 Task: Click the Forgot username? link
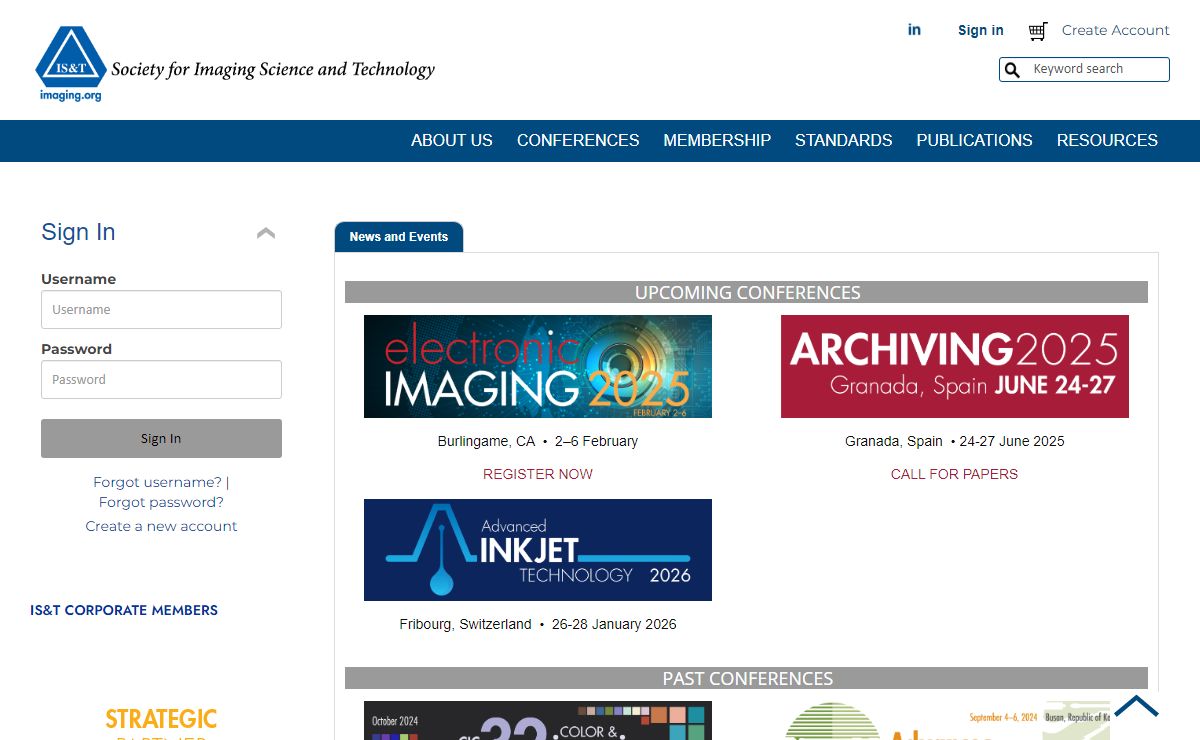coord(158,482)
